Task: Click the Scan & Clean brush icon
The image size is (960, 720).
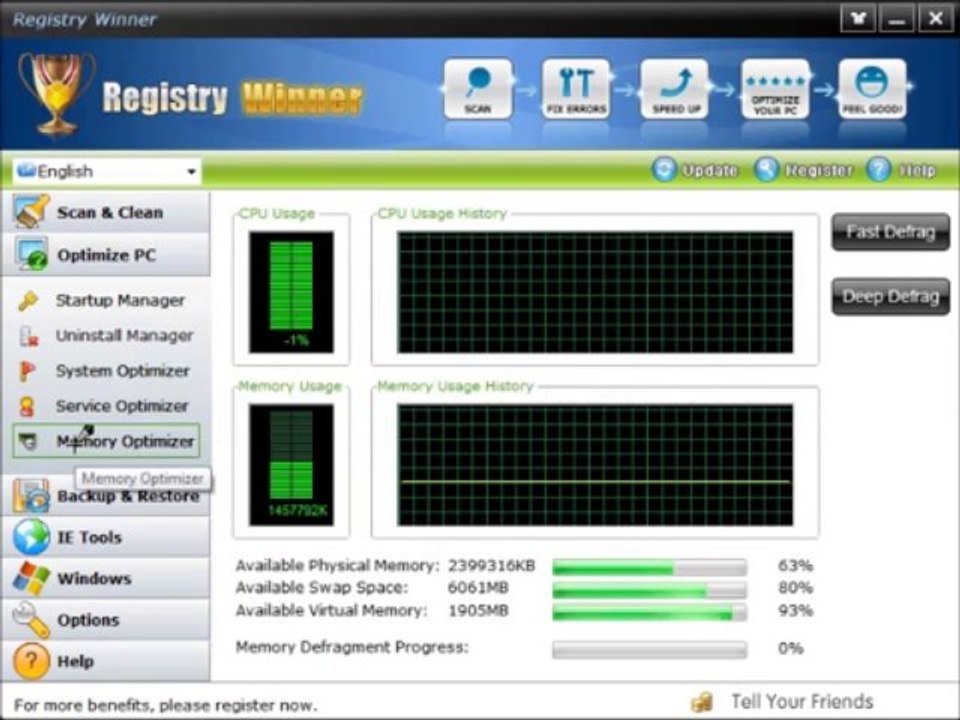Action: tap(31, 212)
